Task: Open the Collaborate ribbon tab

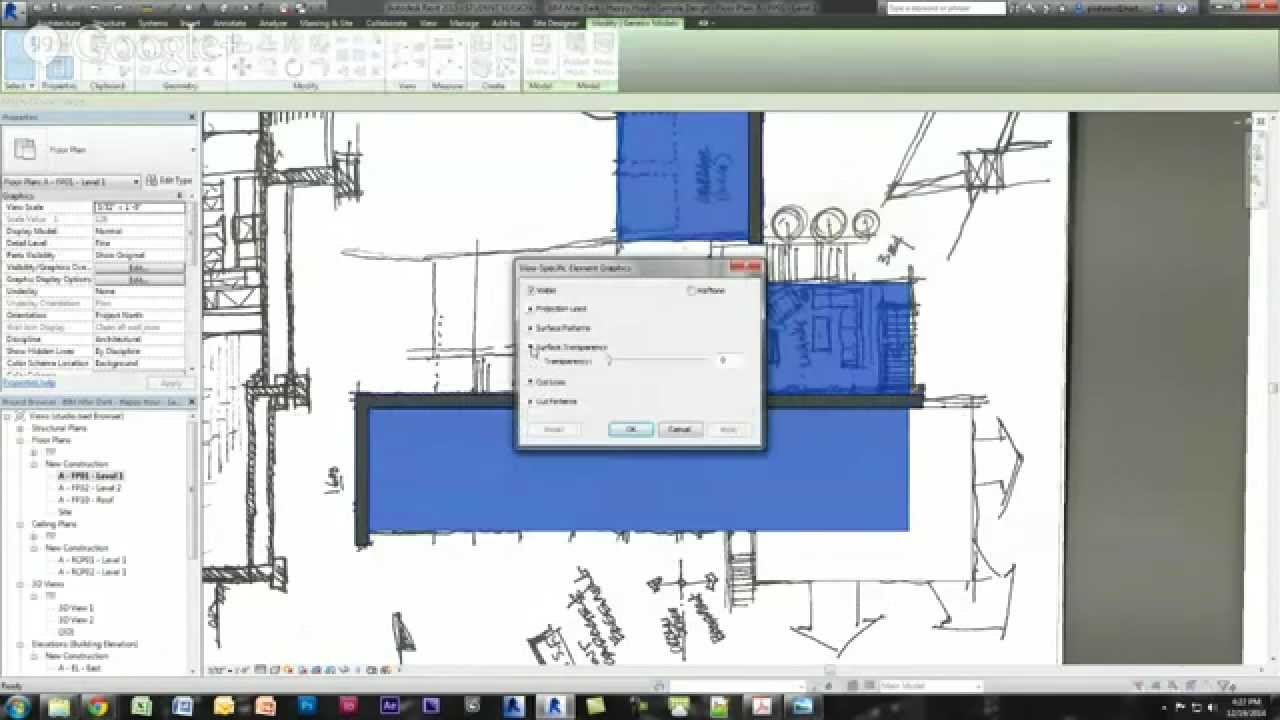Action: 387,22
